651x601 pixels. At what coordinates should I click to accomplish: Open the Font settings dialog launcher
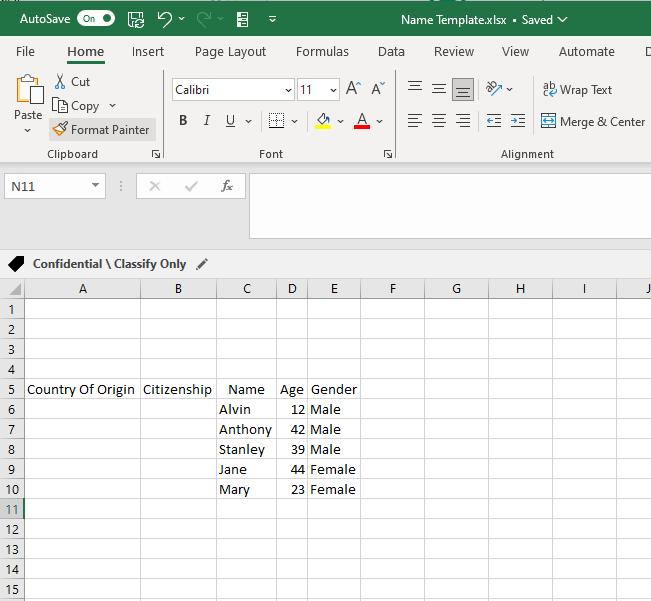pyautogui.click(x=388, y=154)
